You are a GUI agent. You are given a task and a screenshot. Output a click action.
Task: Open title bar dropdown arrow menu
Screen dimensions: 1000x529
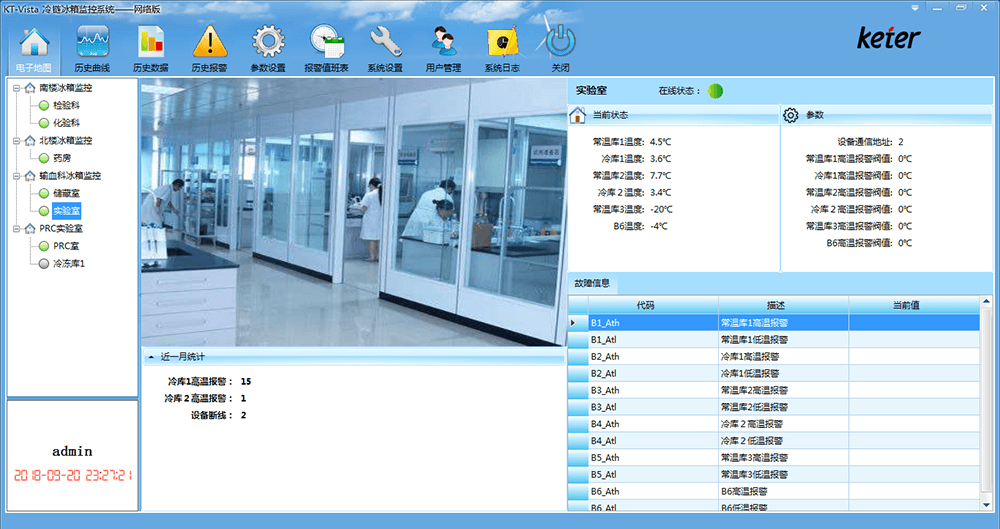(915, 8)
